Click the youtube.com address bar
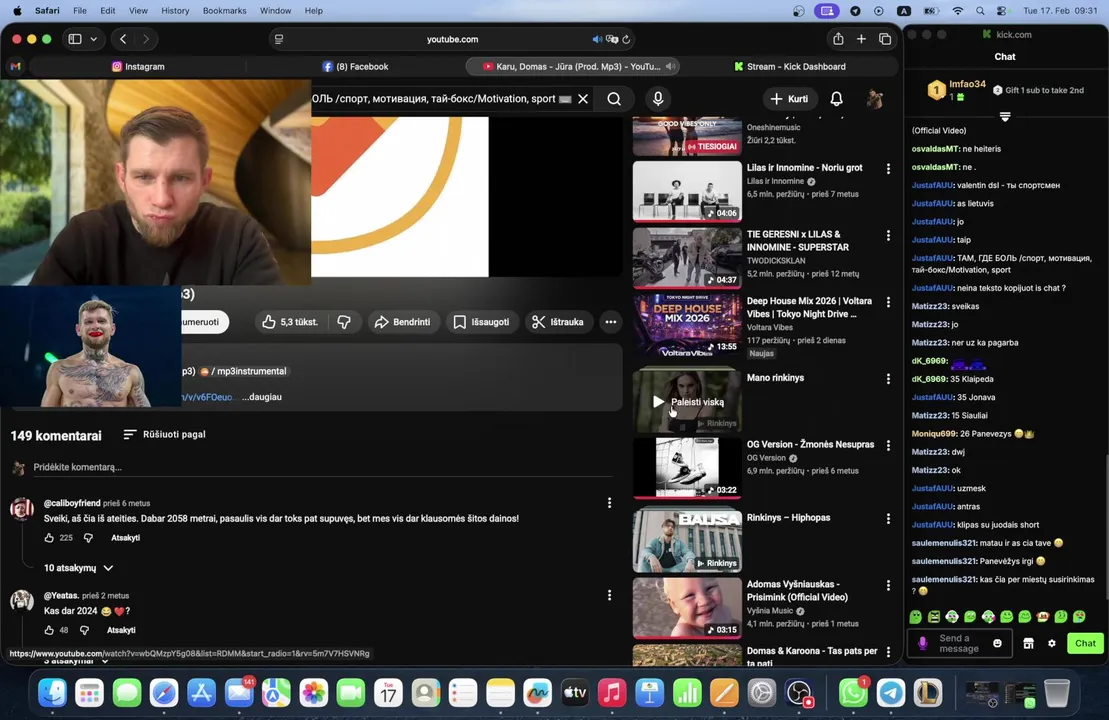This screenshot has height=720, width=1109. click(453, 40)
